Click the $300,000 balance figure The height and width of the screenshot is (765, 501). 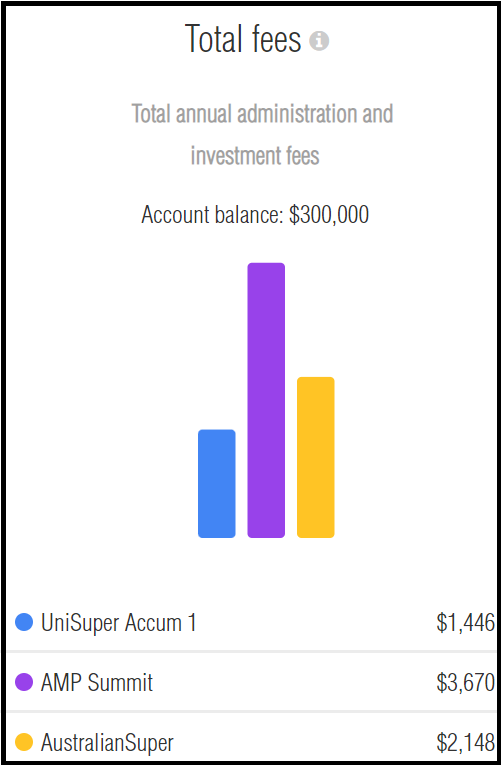click(329, 215)
